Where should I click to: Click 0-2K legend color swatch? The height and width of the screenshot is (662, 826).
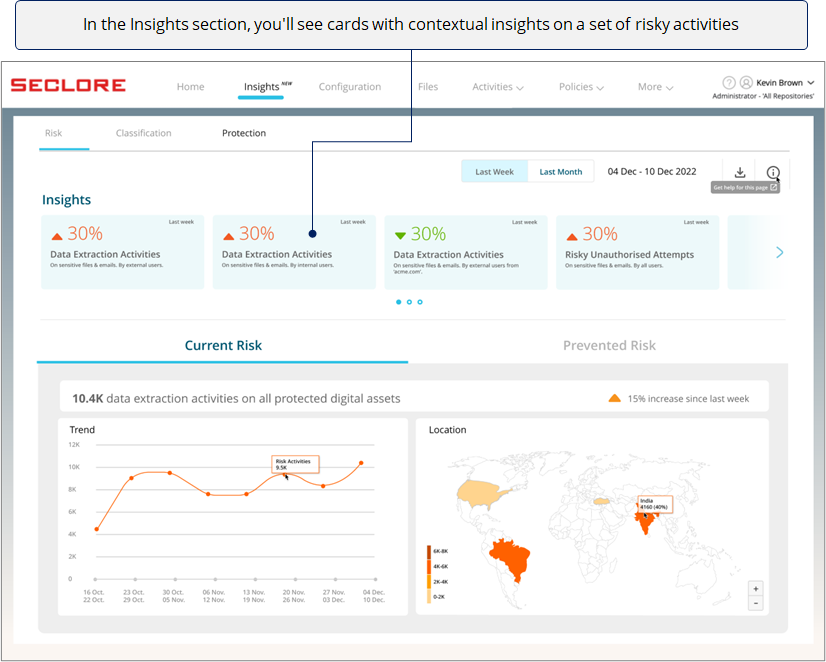pos(429,597)
